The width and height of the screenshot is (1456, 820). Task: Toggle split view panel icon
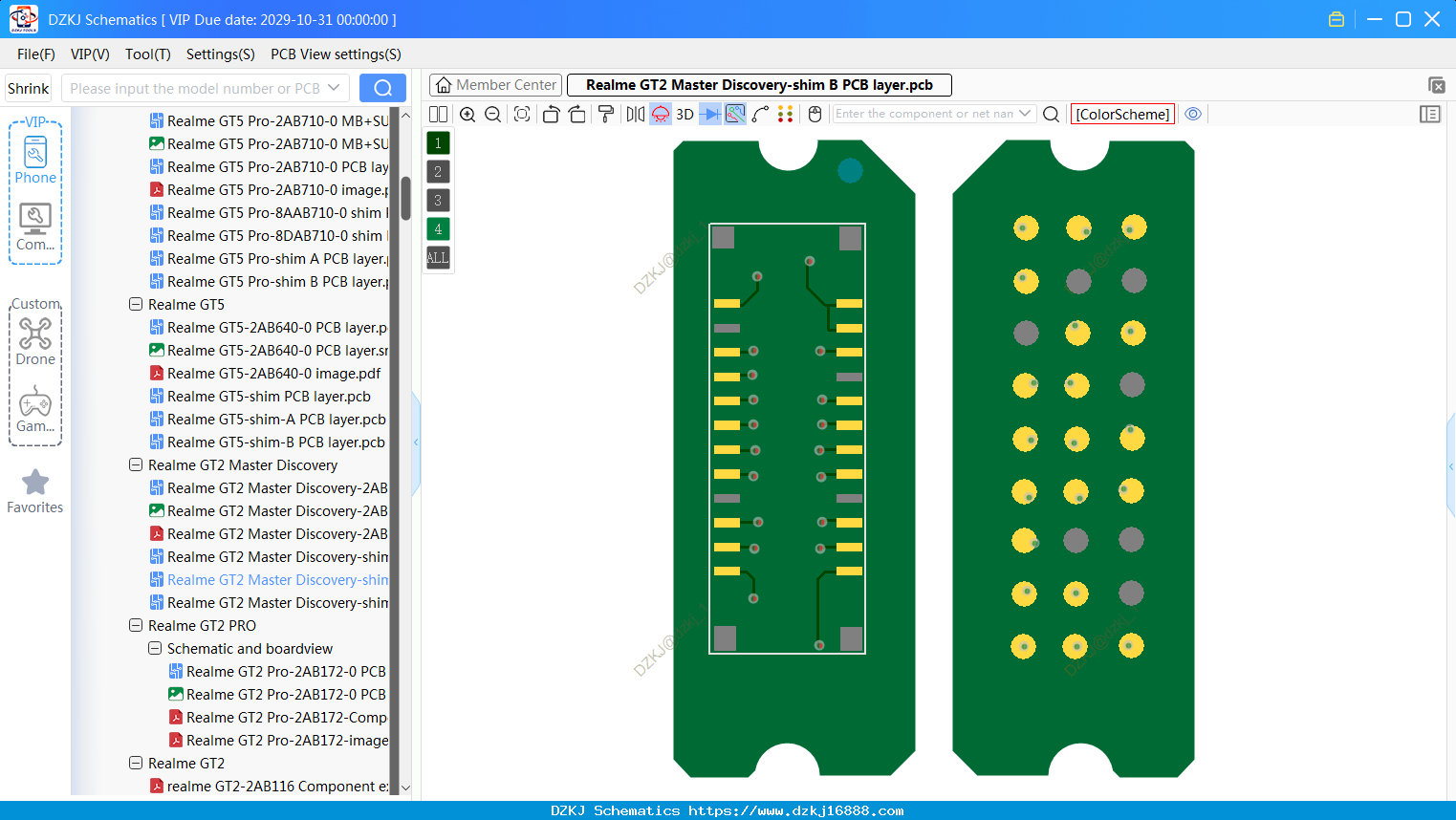(x=438, y=115)
